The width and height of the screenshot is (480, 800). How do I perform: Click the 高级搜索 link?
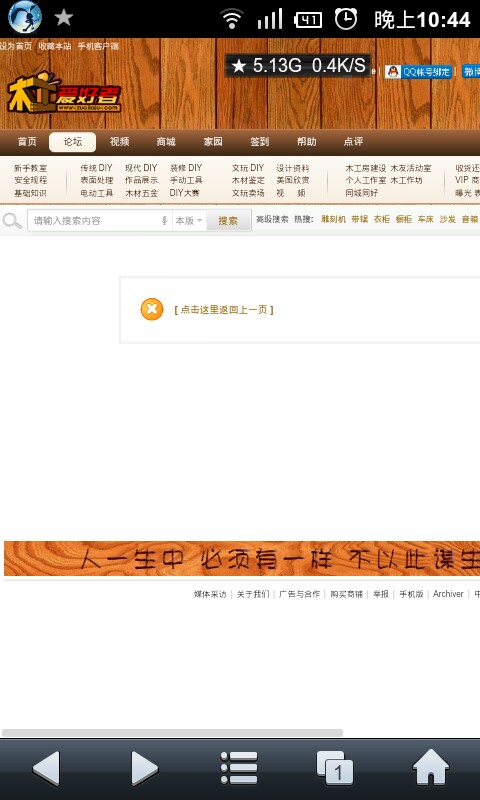tap(272, 219)
